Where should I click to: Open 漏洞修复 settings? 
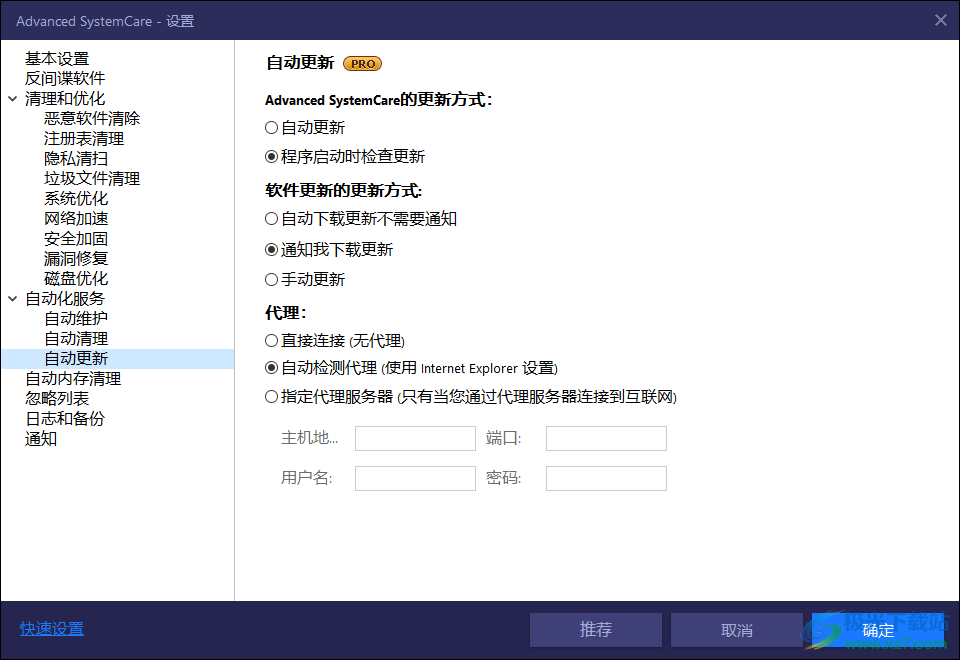[76, 258]
